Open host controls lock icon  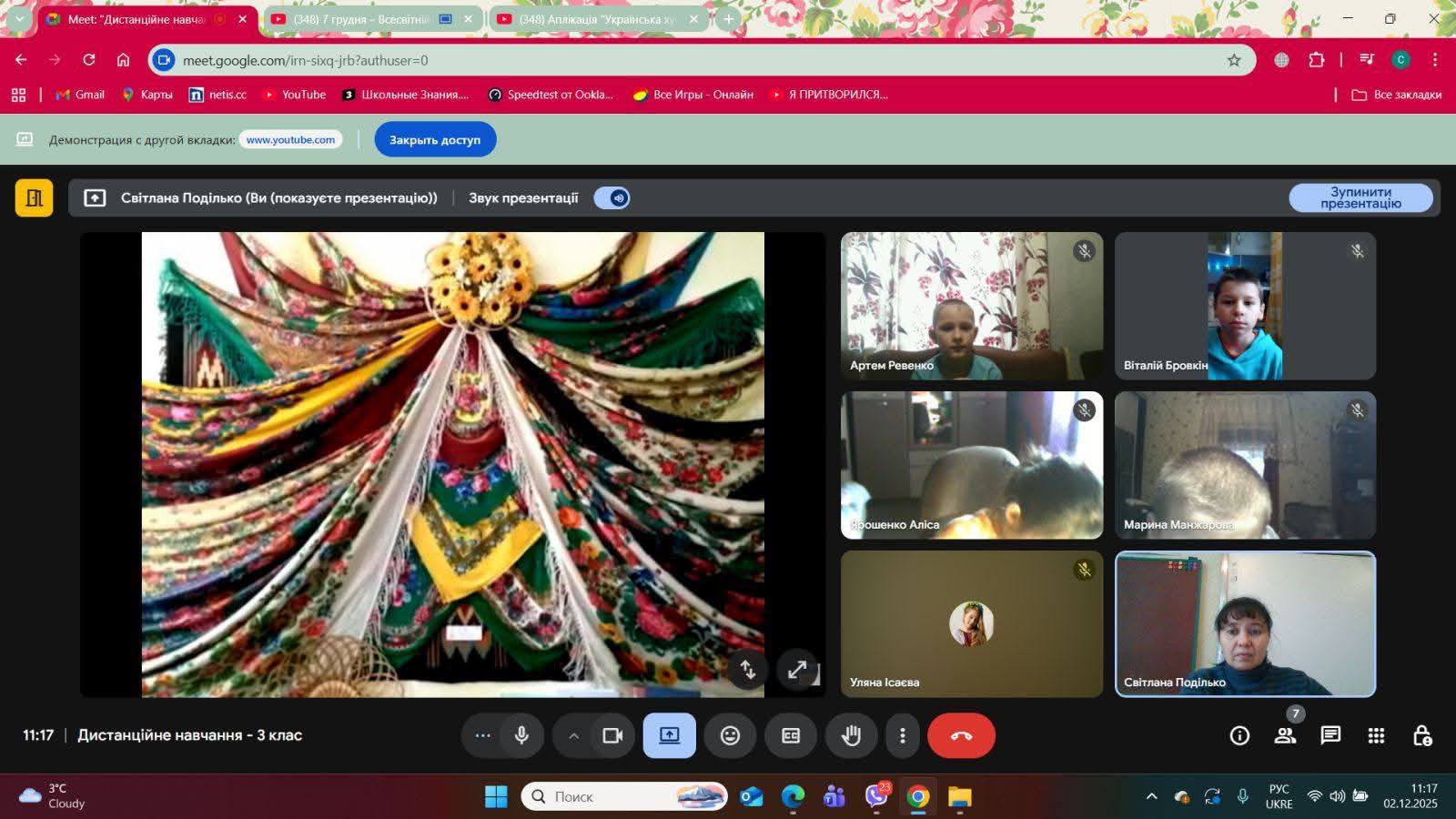point(1421,735)
